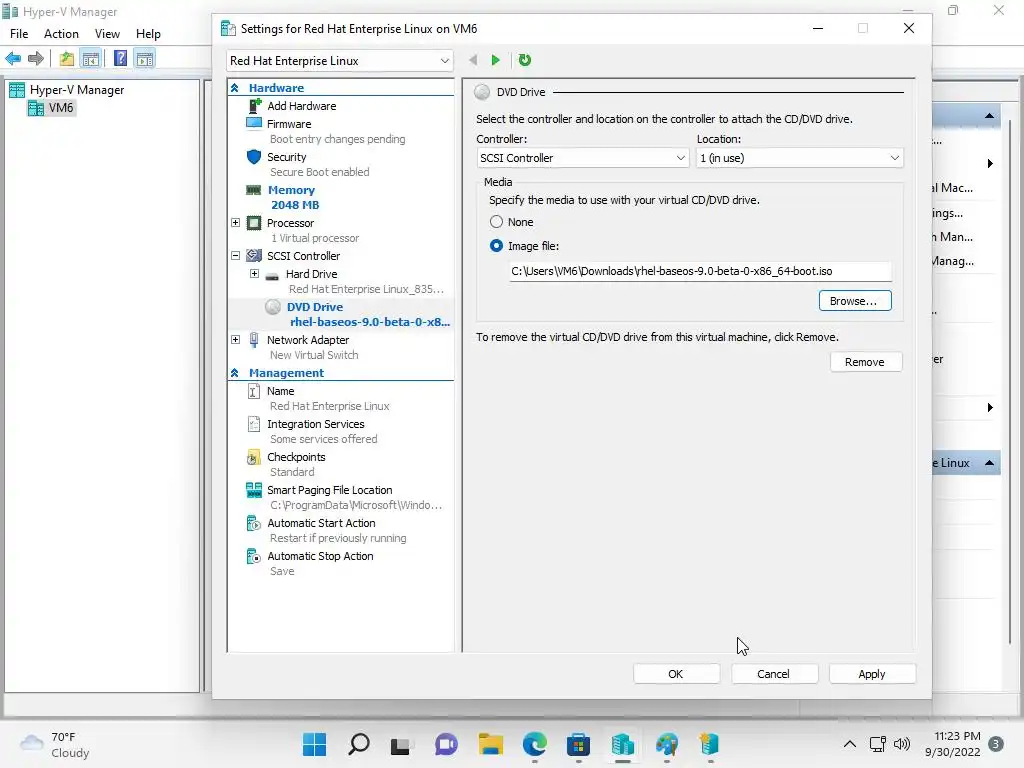This screenshot has height=768, width=1024.
Task: Click the Network Adapter icon
Action: point(254,340)
